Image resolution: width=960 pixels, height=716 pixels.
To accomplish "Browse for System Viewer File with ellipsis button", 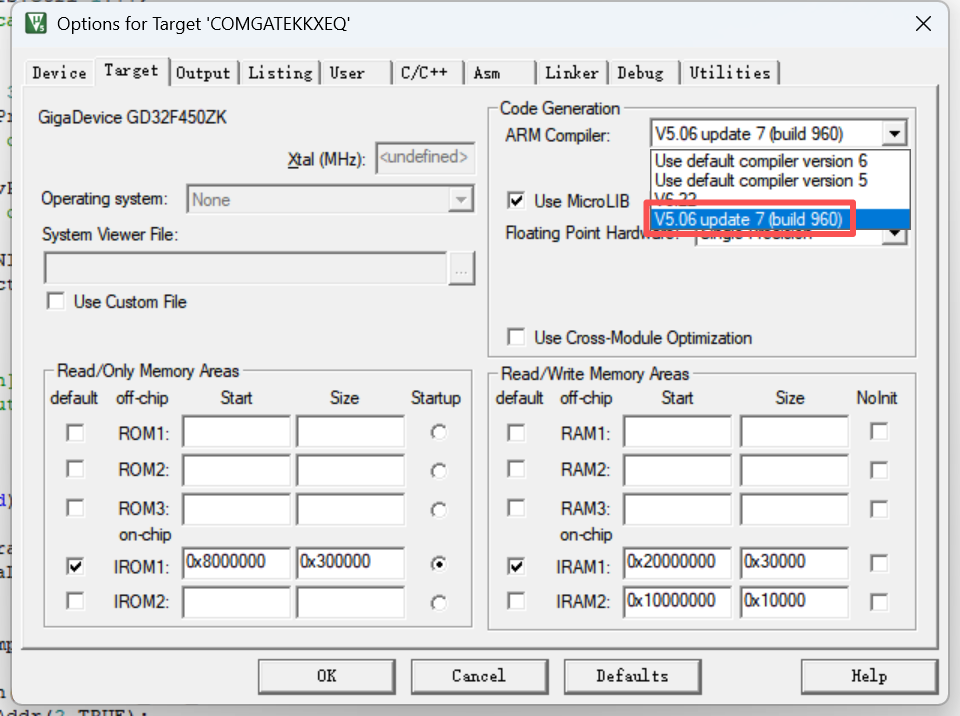I will click(x=462, y=269).
